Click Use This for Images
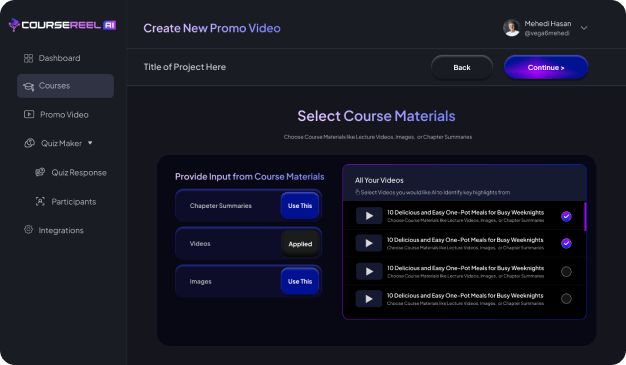 coord(300,282)
